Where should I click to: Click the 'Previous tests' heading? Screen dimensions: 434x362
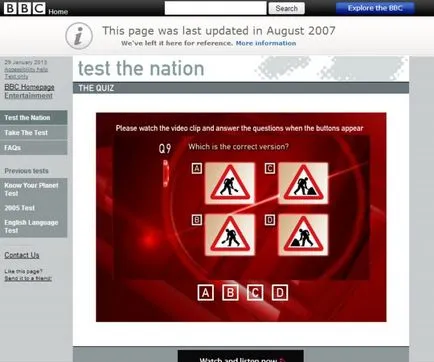coord(26,171)
